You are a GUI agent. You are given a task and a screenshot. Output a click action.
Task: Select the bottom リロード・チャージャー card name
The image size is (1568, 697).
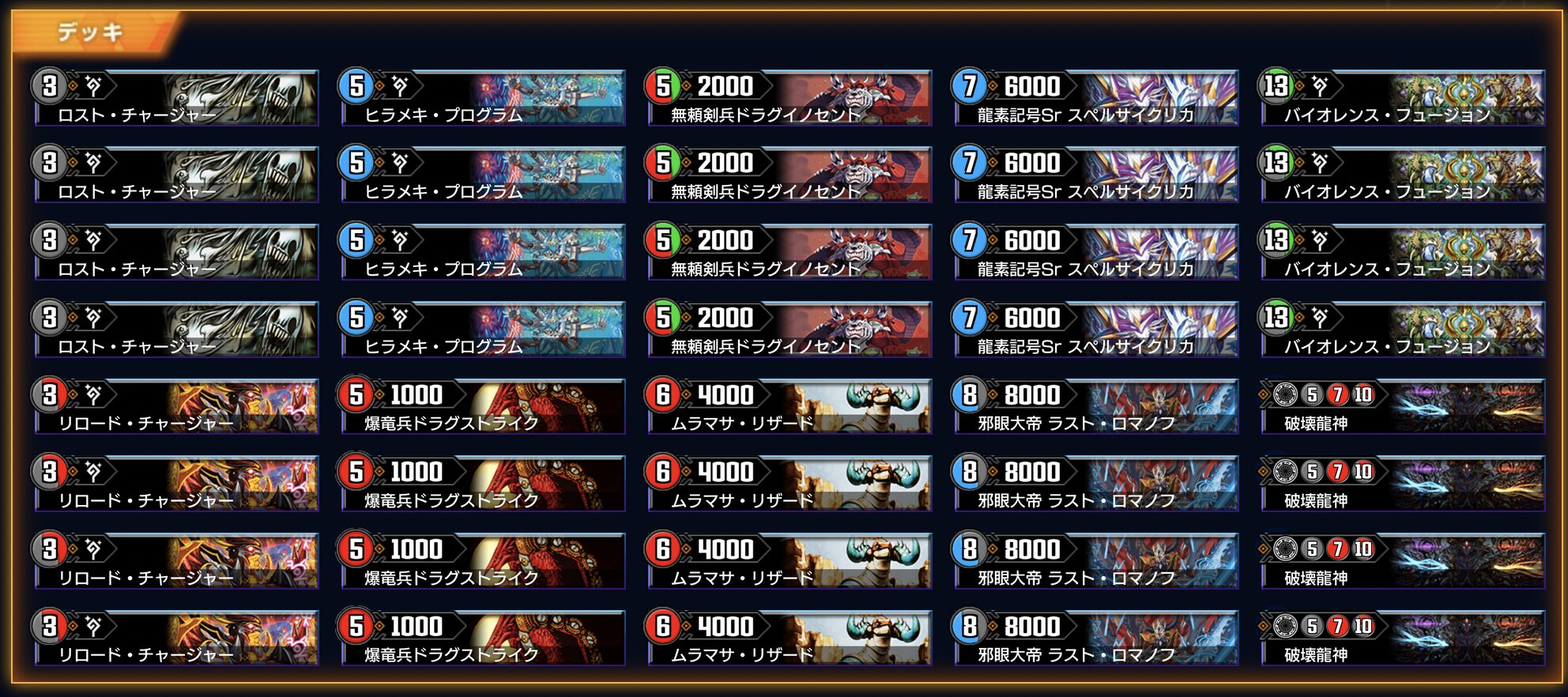point(145,655)
